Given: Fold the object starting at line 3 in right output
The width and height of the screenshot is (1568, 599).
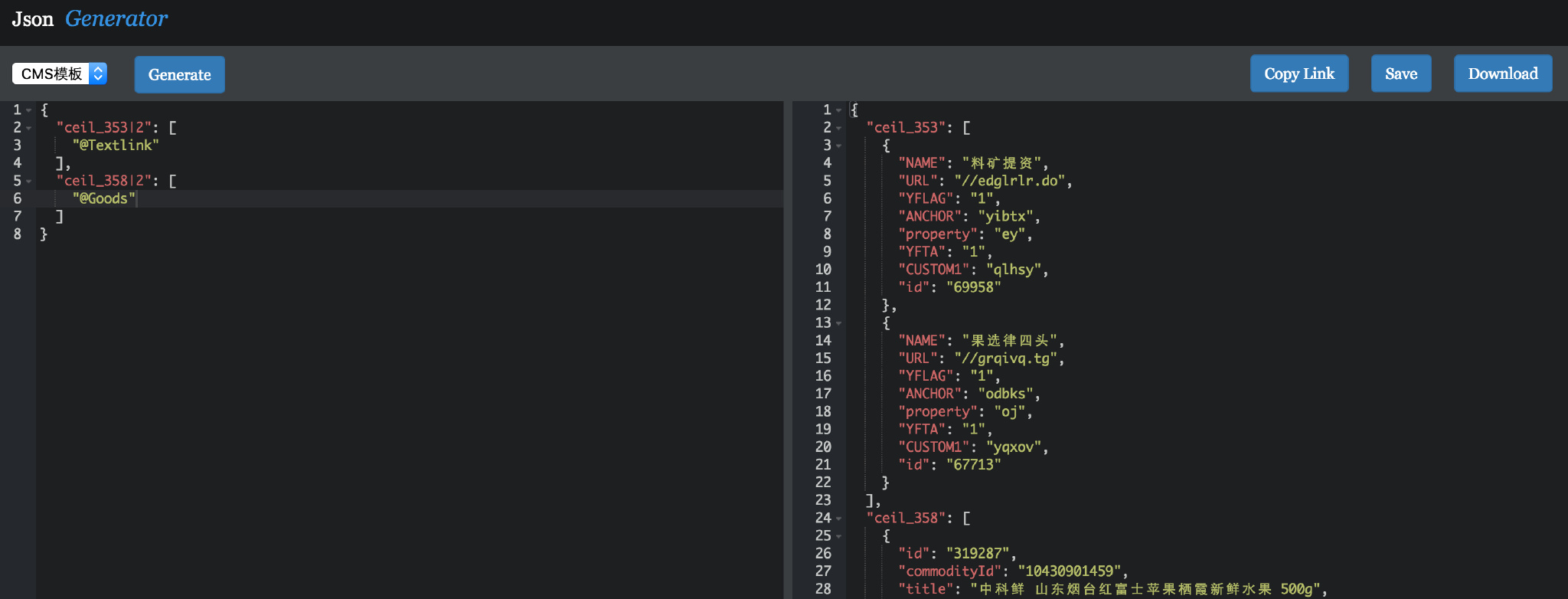Looking at the screenshot, I should click(838, 146).
